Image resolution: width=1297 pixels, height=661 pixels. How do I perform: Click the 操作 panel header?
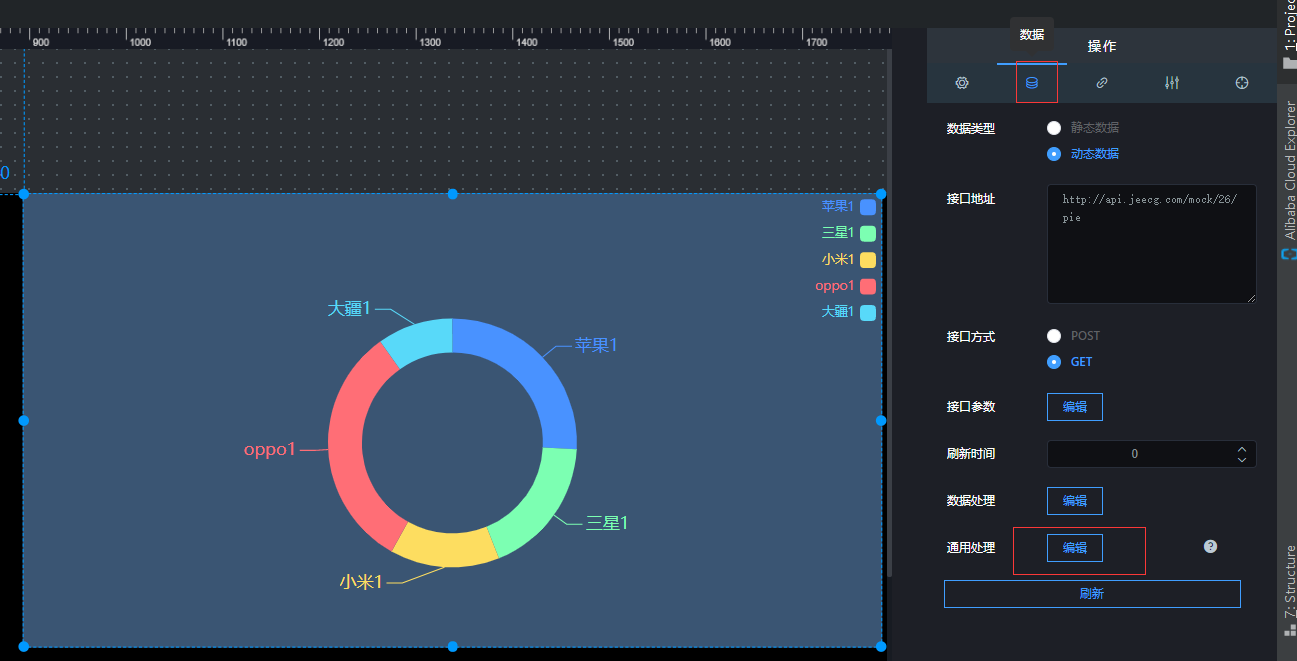point(1102,47)
